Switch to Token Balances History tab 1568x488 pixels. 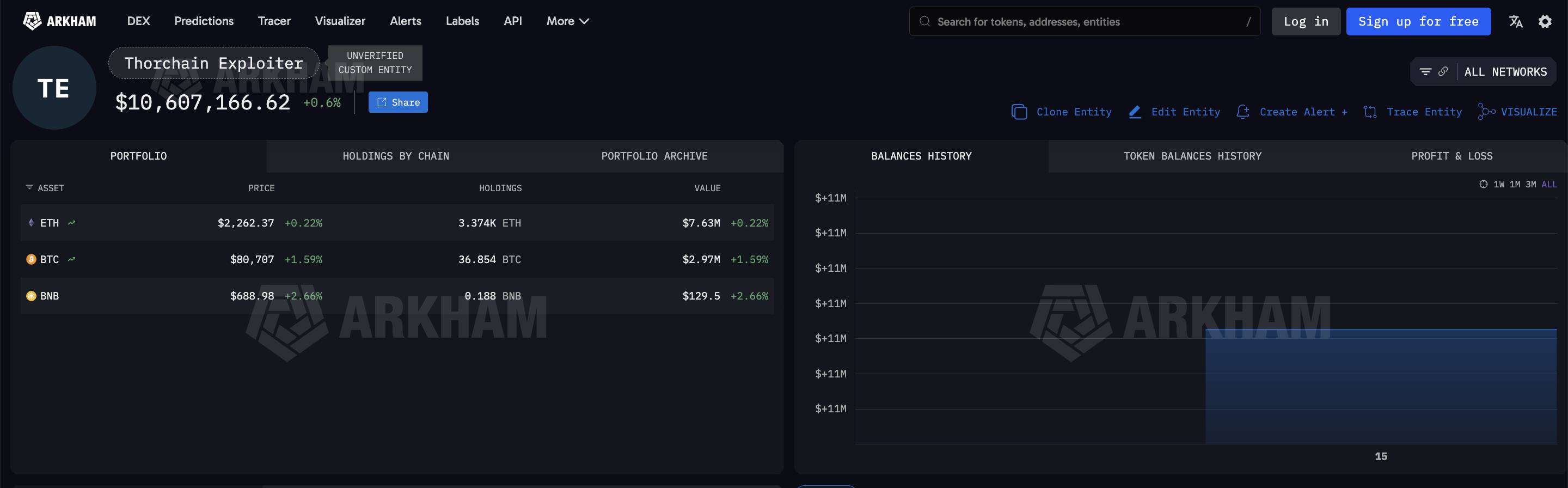(1192, 156)
